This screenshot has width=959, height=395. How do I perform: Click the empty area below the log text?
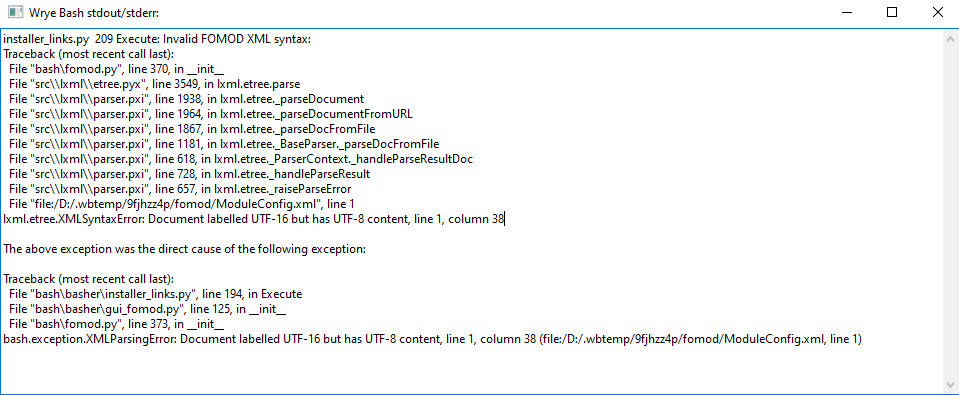(471, 370)
